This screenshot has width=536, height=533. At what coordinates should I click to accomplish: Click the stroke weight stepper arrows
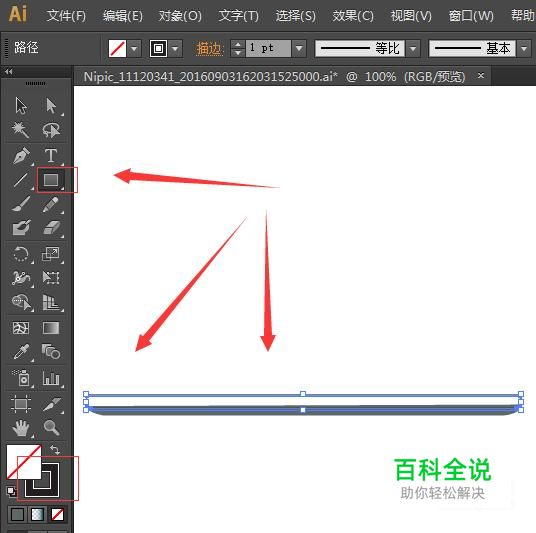pyautogui.click(x=238, y=48)
